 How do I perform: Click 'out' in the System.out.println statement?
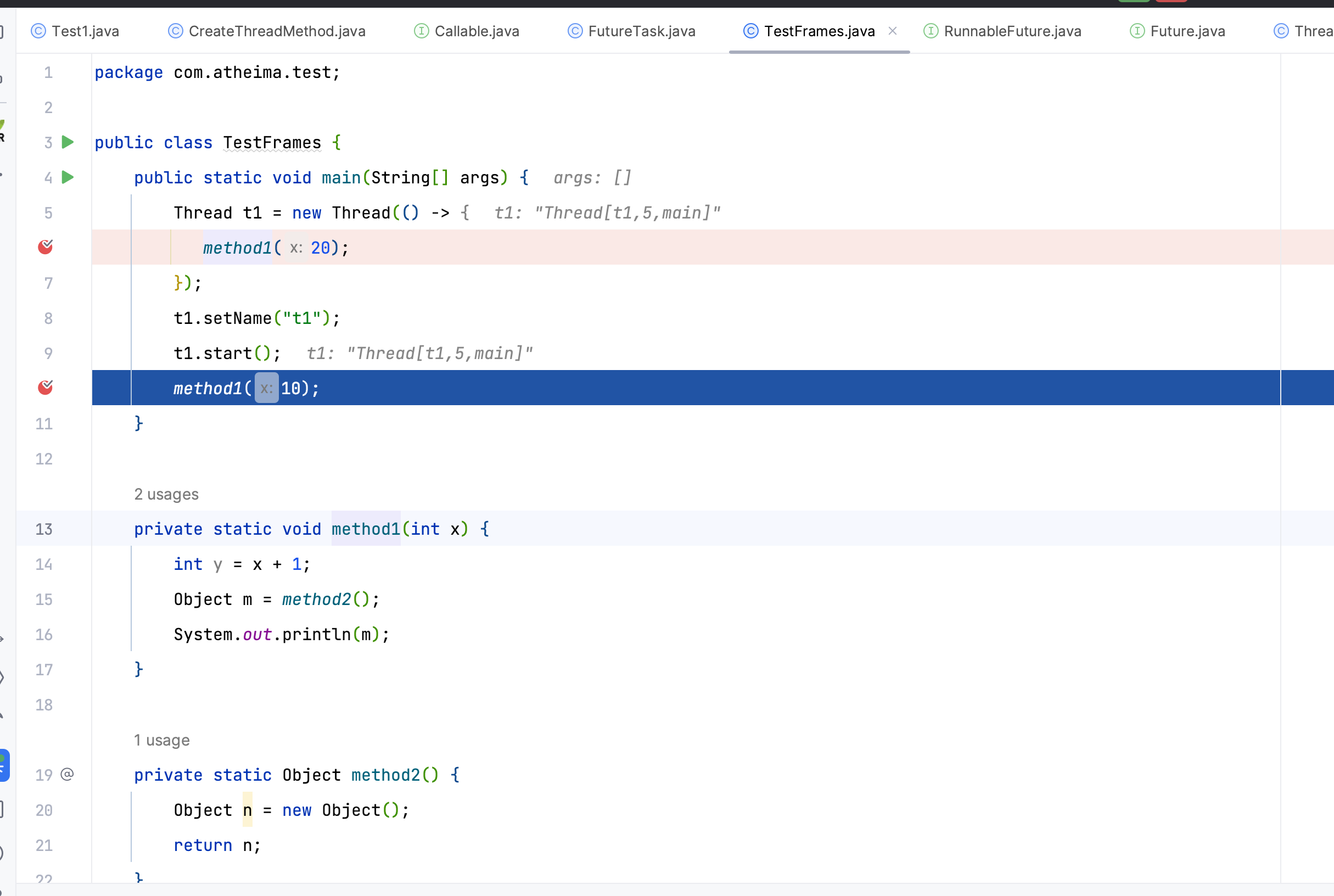coord(257,635)
